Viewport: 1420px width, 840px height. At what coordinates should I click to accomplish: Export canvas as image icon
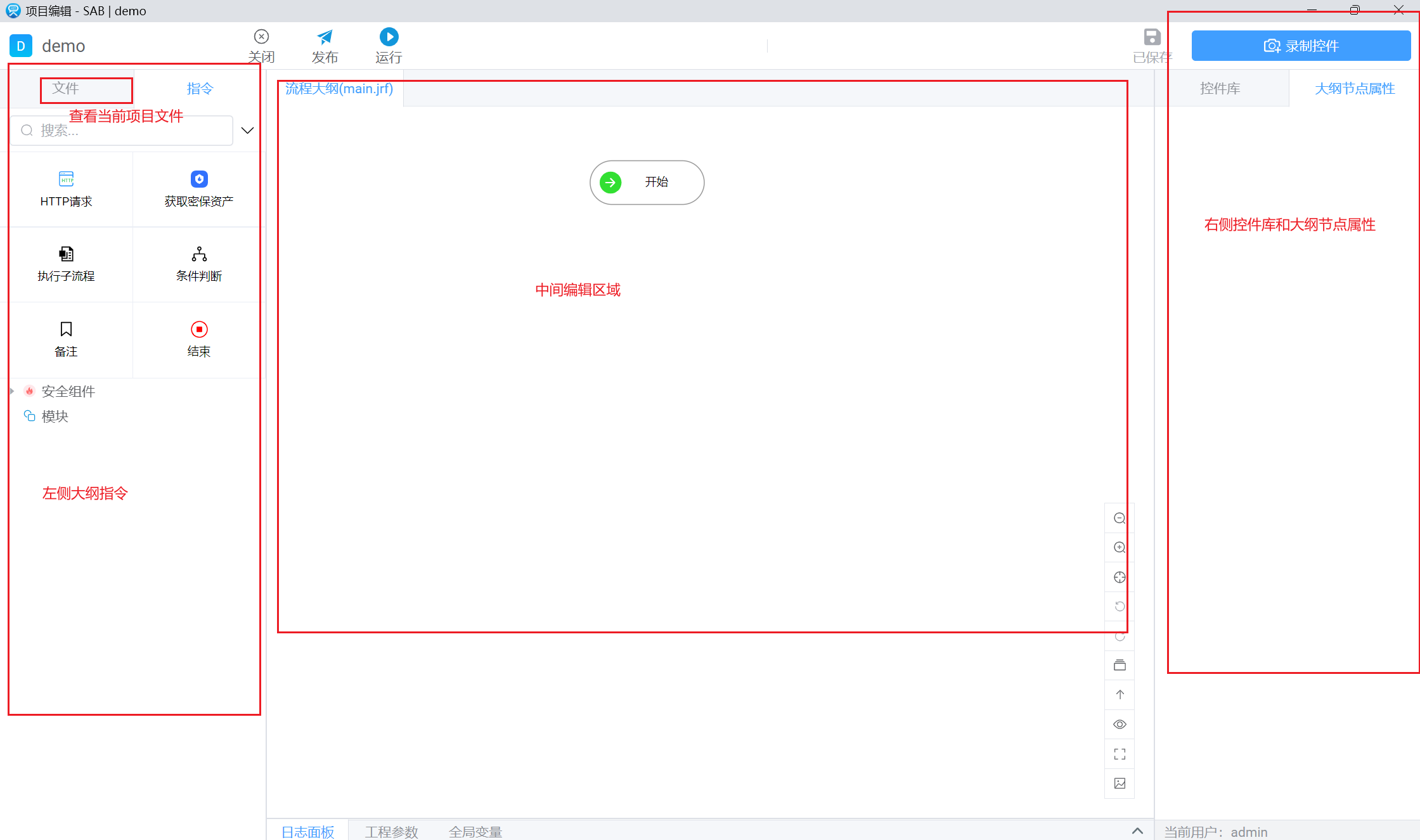pyautogui.click(x=1120, y=783)
